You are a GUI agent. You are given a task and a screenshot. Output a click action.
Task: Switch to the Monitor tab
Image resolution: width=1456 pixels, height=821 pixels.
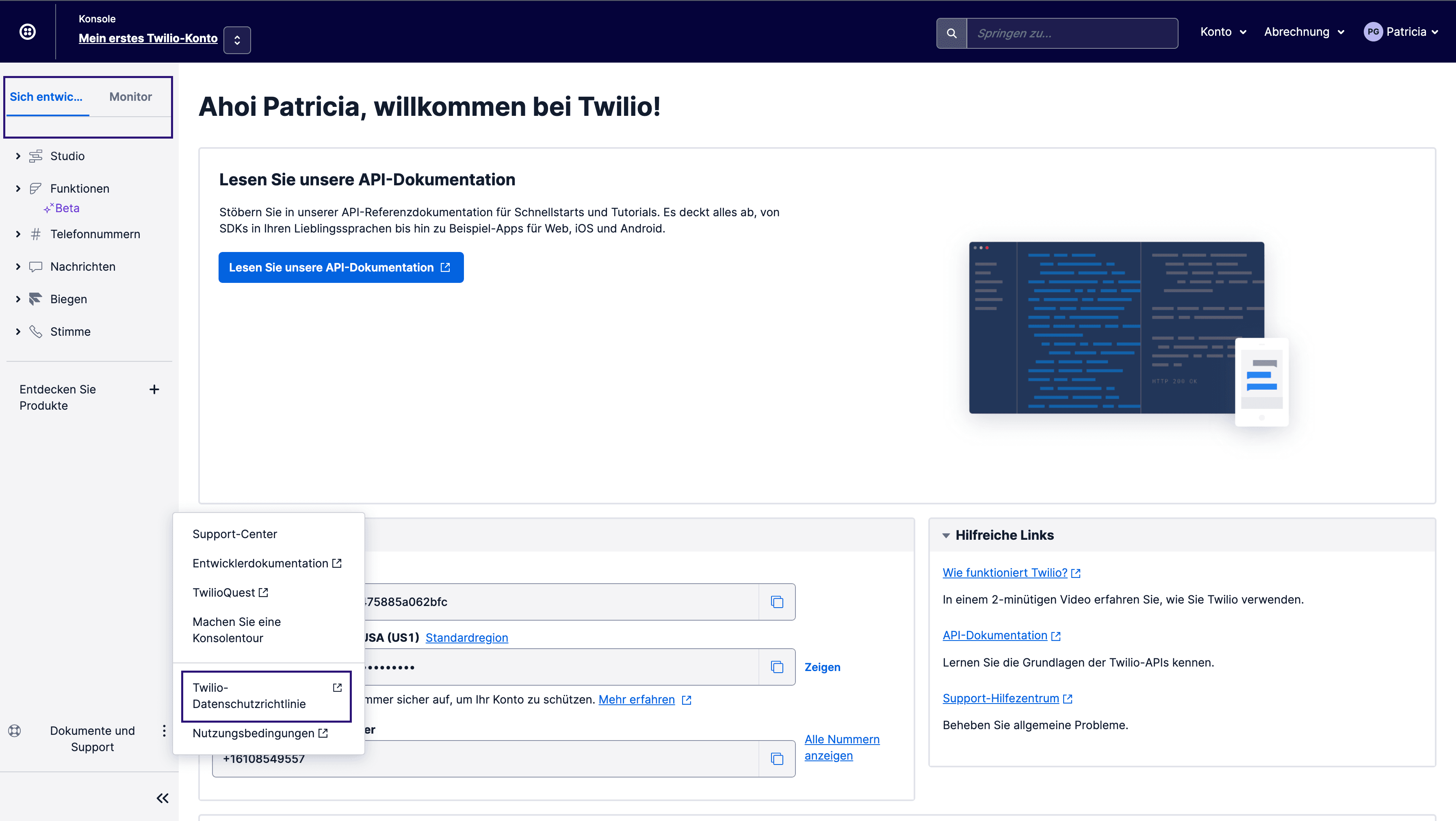[x=130, y=97]
